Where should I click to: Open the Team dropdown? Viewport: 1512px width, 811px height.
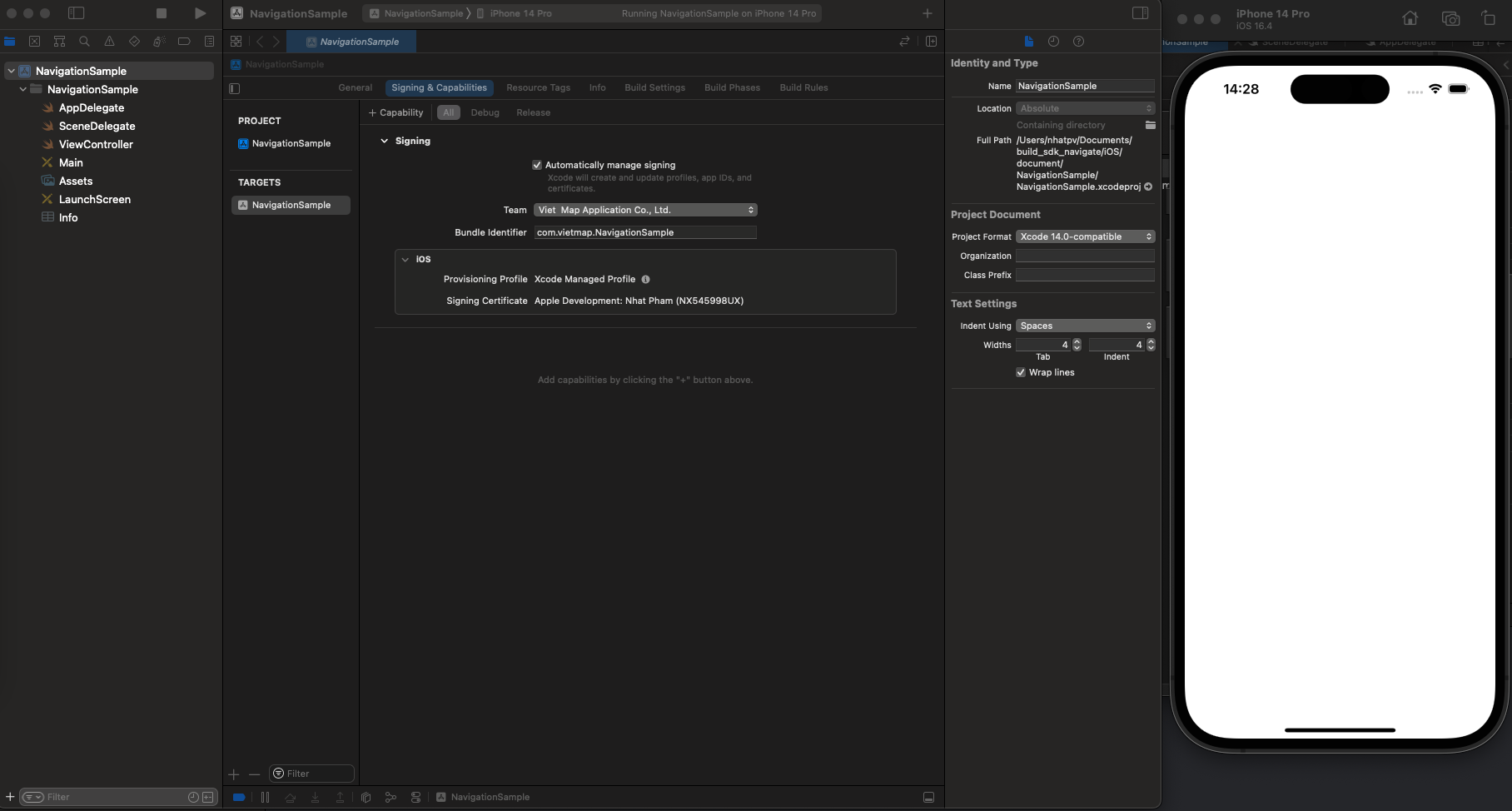click(645, 210)
